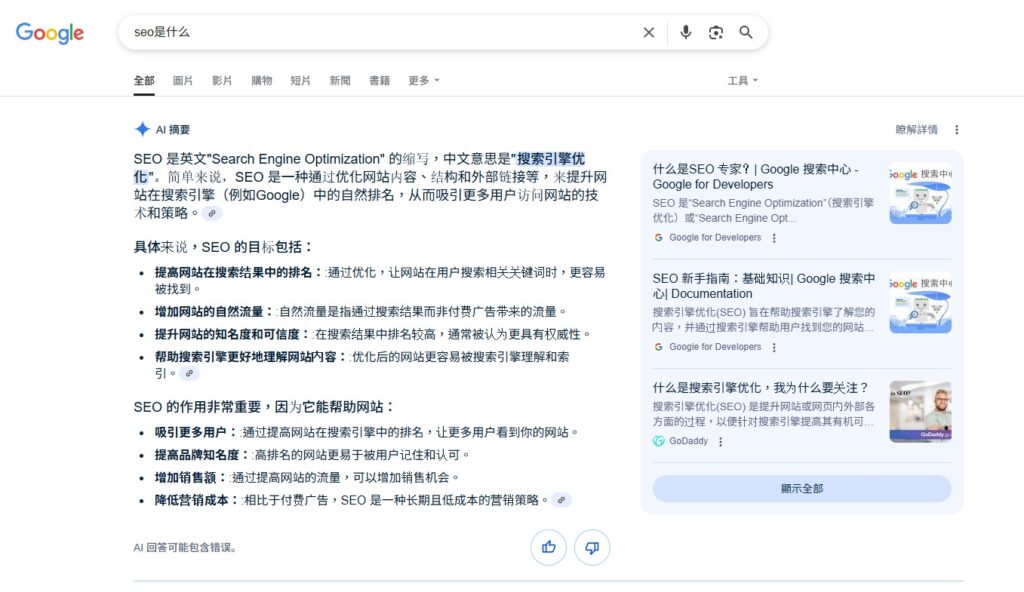1024x592 pixels.
Task: Click Google favicon under SEO 新手指南 card
Action: [658, 347]
